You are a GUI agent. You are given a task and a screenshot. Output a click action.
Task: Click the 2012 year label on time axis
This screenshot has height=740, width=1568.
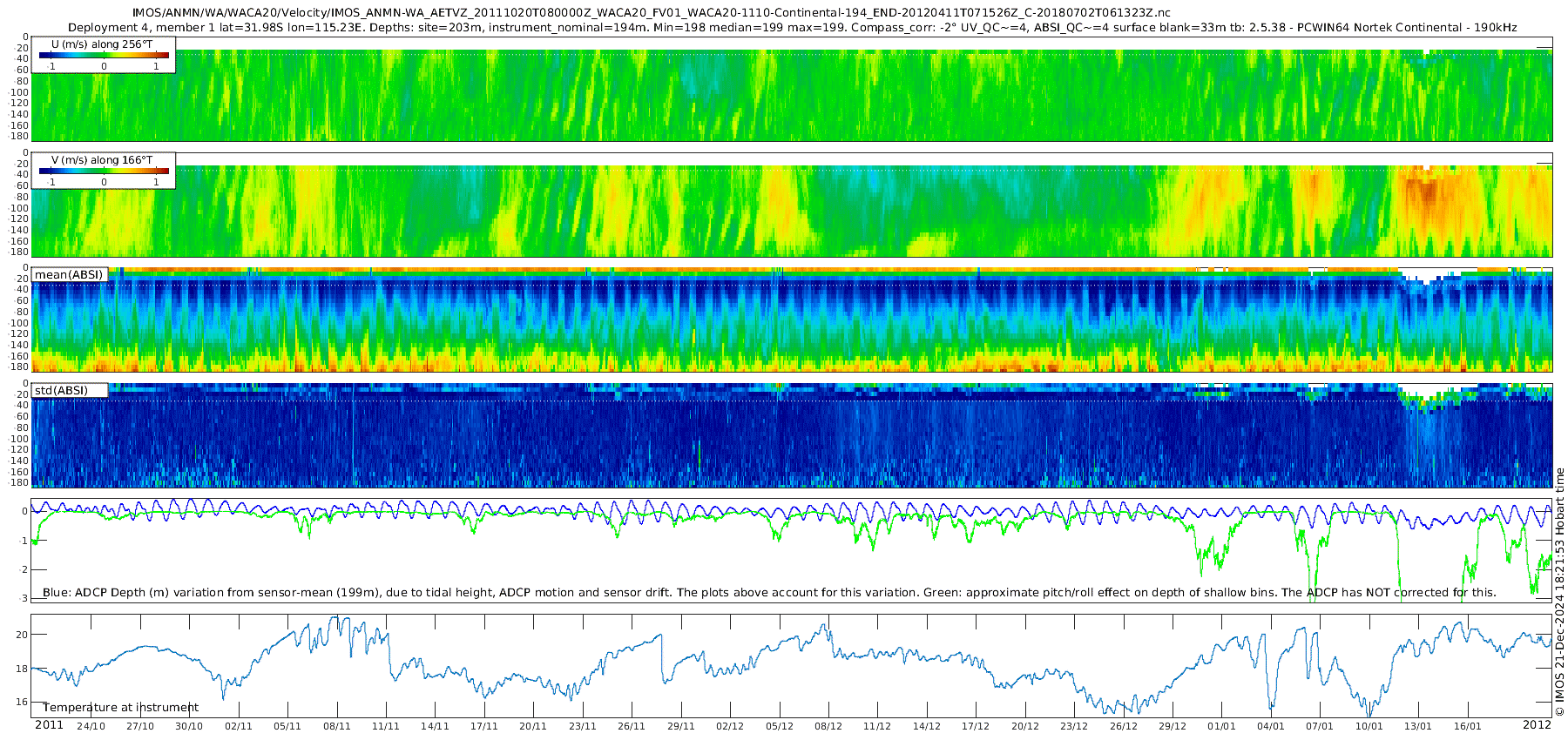tap(1537, 725)
